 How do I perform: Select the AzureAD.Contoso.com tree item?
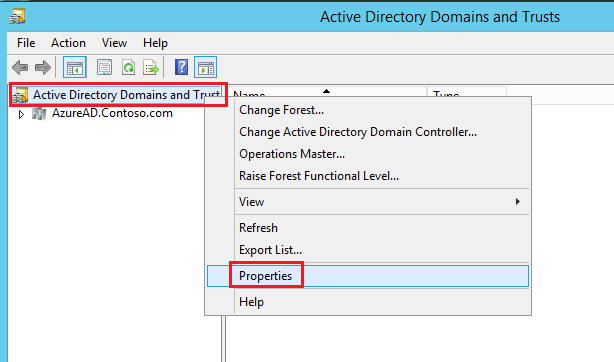[x=112, y=113]
